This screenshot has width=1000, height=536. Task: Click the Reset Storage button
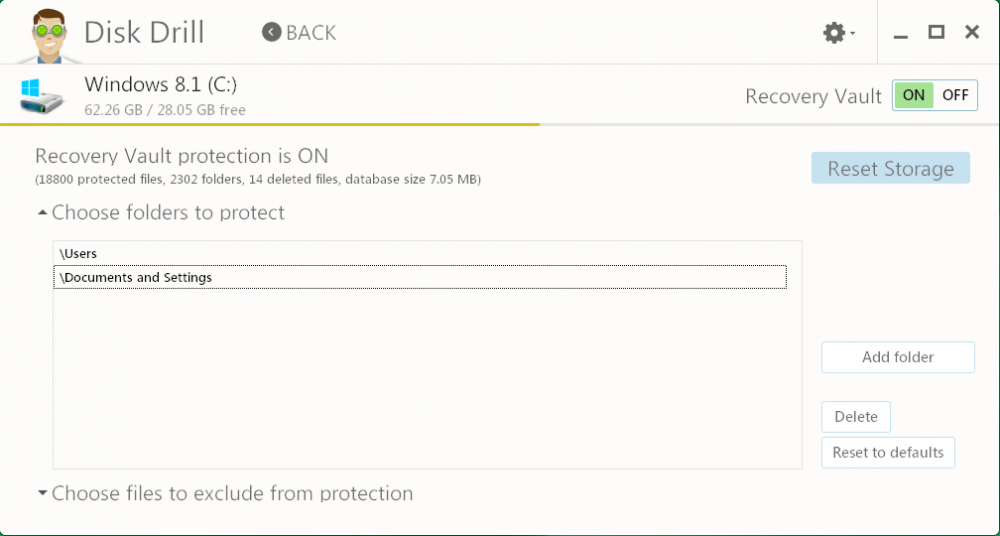click(890, 169)
